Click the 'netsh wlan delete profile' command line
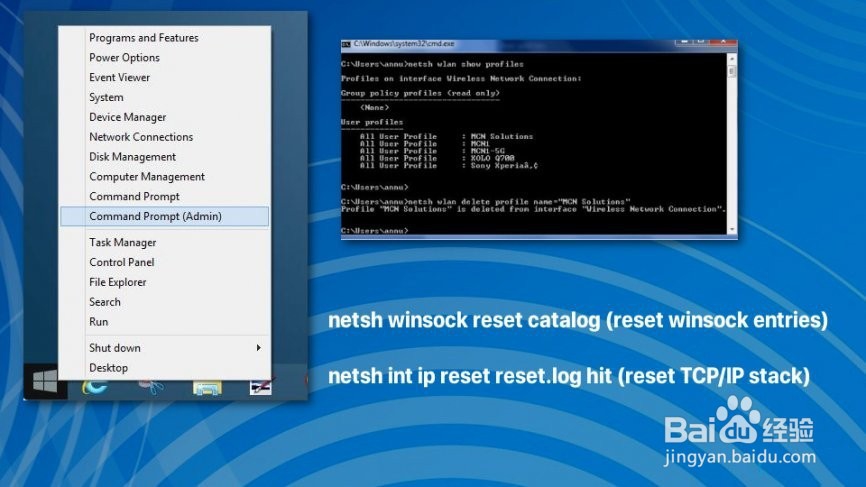Image resolution: width=866 pixels, height=487 pixels. pos(486,202)
